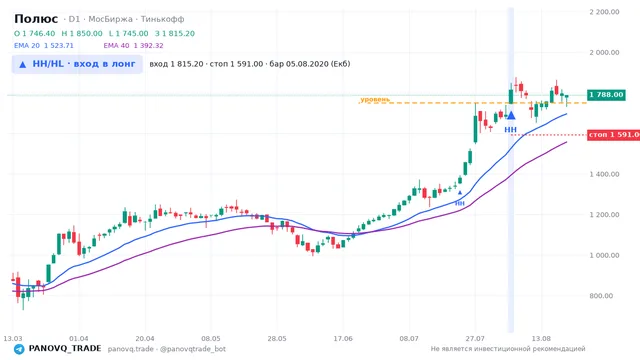Click the '2 200.00' price axis label
This screenshot has height=360, width=640.
point(604,12)
